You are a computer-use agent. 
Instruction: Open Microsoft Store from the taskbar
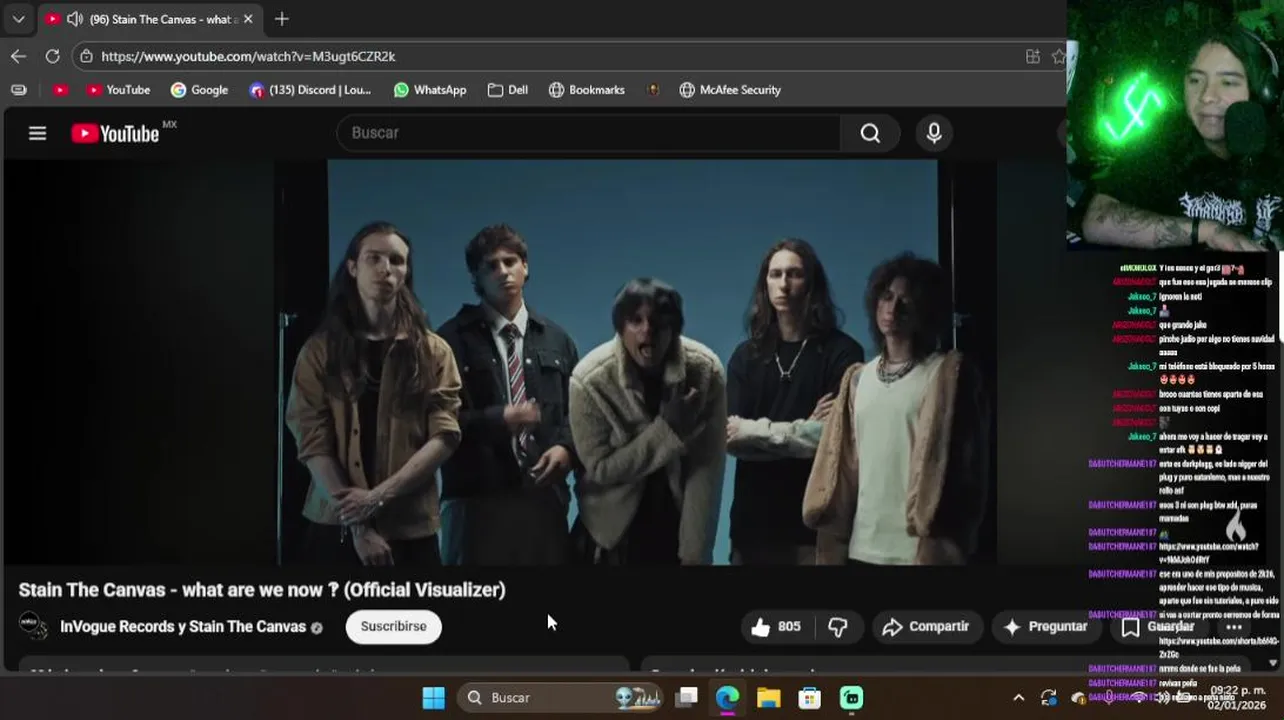click(810, 698)
